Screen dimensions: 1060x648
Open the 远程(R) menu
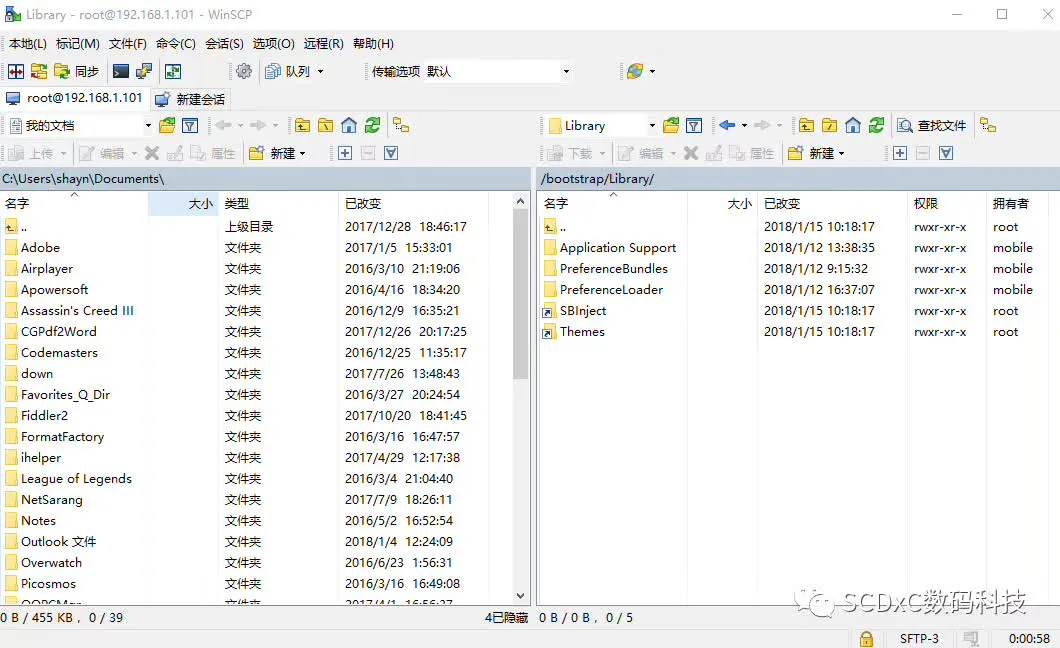[x=323, y=43]
